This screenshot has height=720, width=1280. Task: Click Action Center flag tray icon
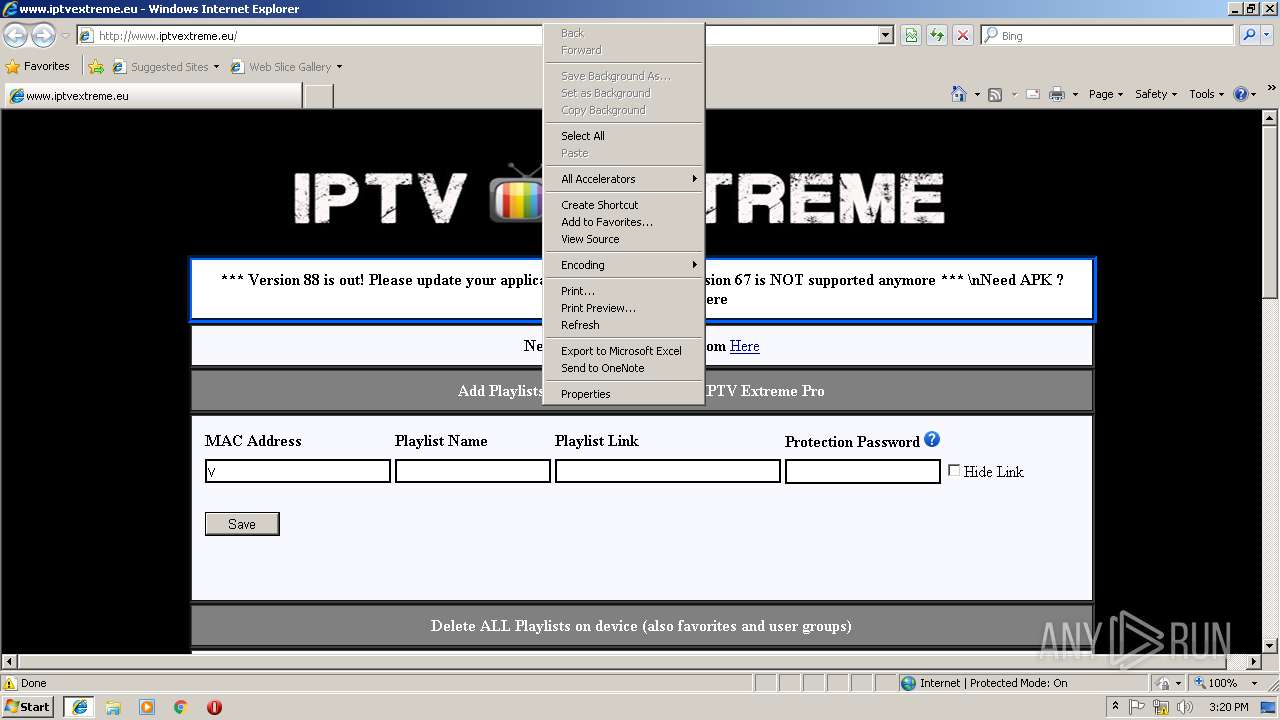tap(1137, 707)
